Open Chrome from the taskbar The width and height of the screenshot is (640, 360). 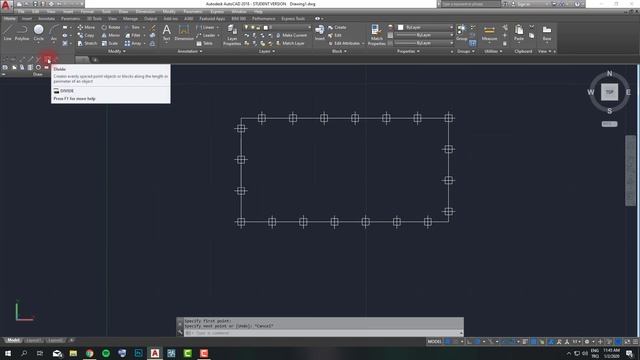89,353
